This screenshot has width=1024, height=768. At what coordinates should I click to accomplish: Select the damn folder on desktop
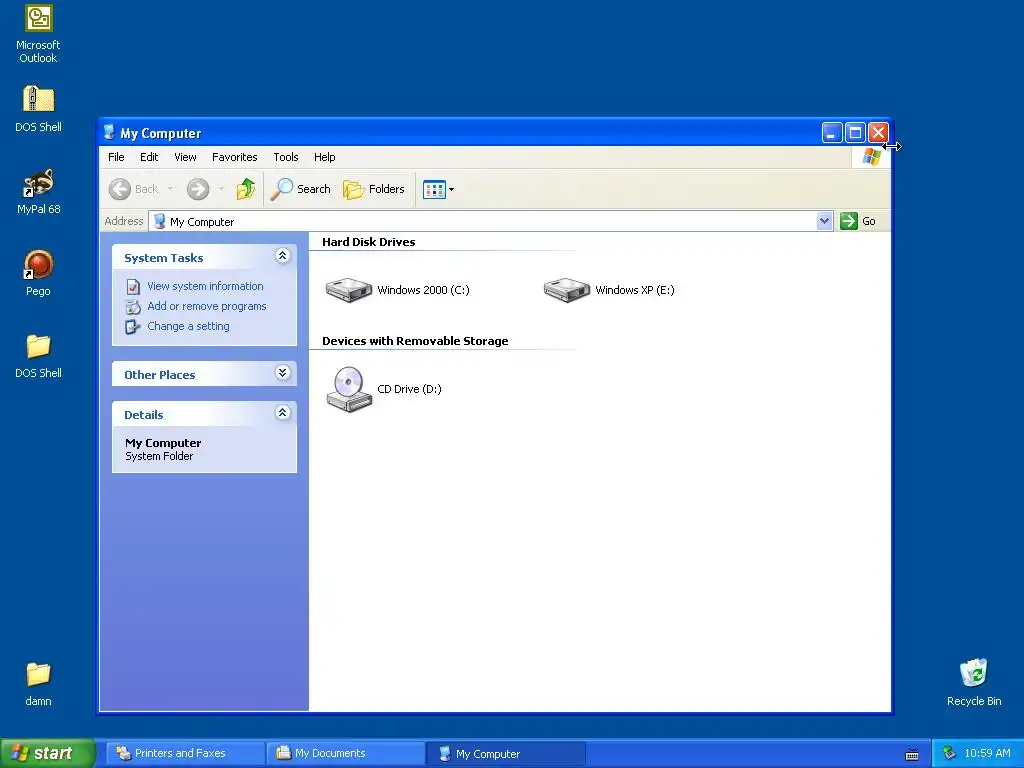[x=38, y=683]
